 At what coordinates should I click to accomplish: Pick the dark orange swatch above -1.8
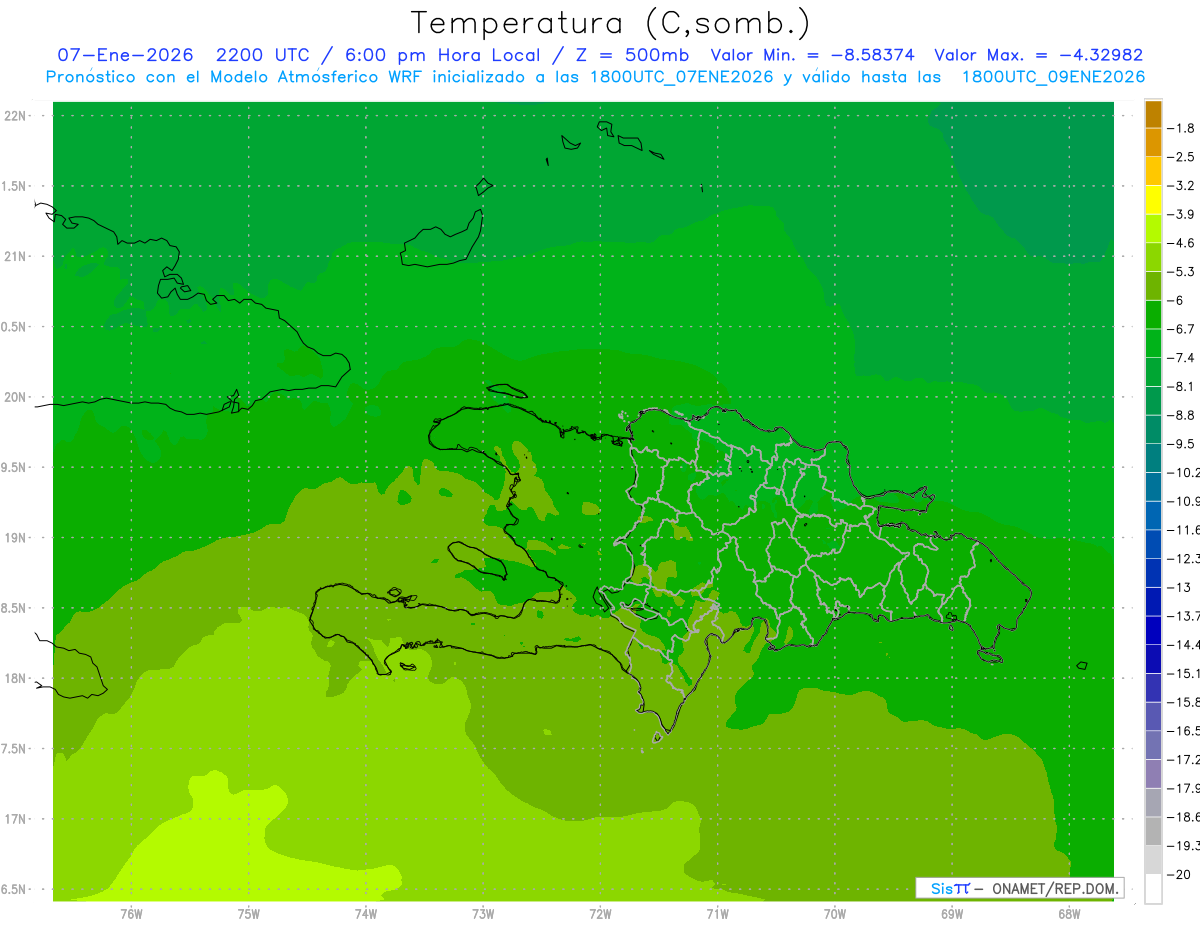1153,114
